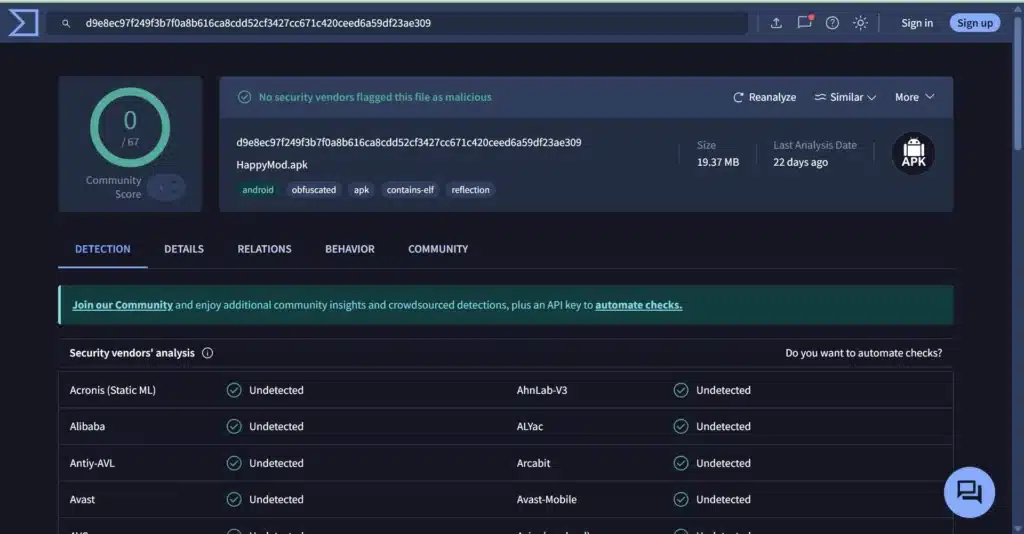Open the RELATIONS tab
The image size is (1024, 534).
point(264,249)
